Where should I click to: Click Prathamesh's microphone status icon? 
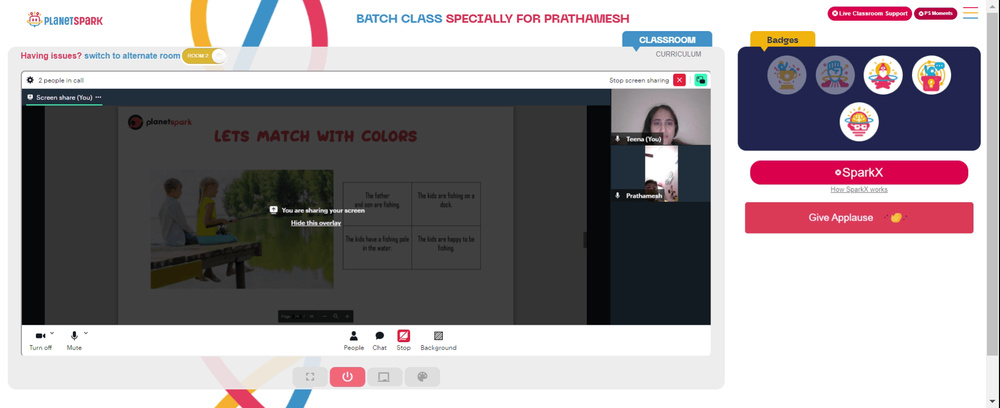pyautogui.click(x=617, y=196)
